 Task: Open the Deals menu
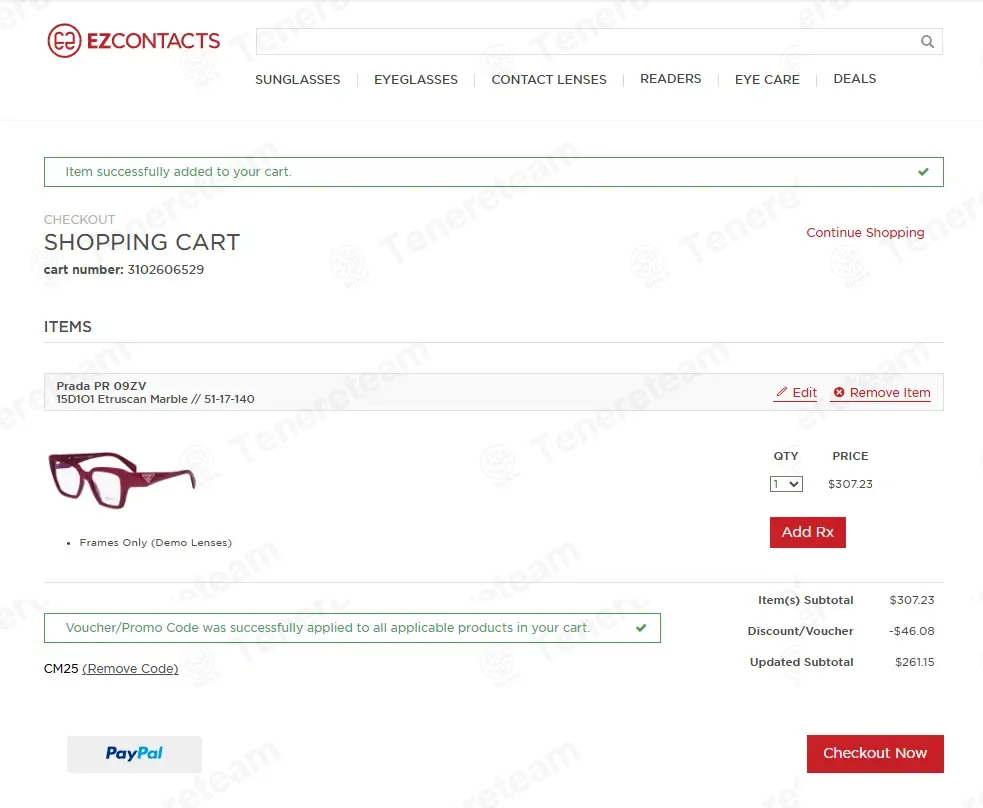tap(854, 79)
